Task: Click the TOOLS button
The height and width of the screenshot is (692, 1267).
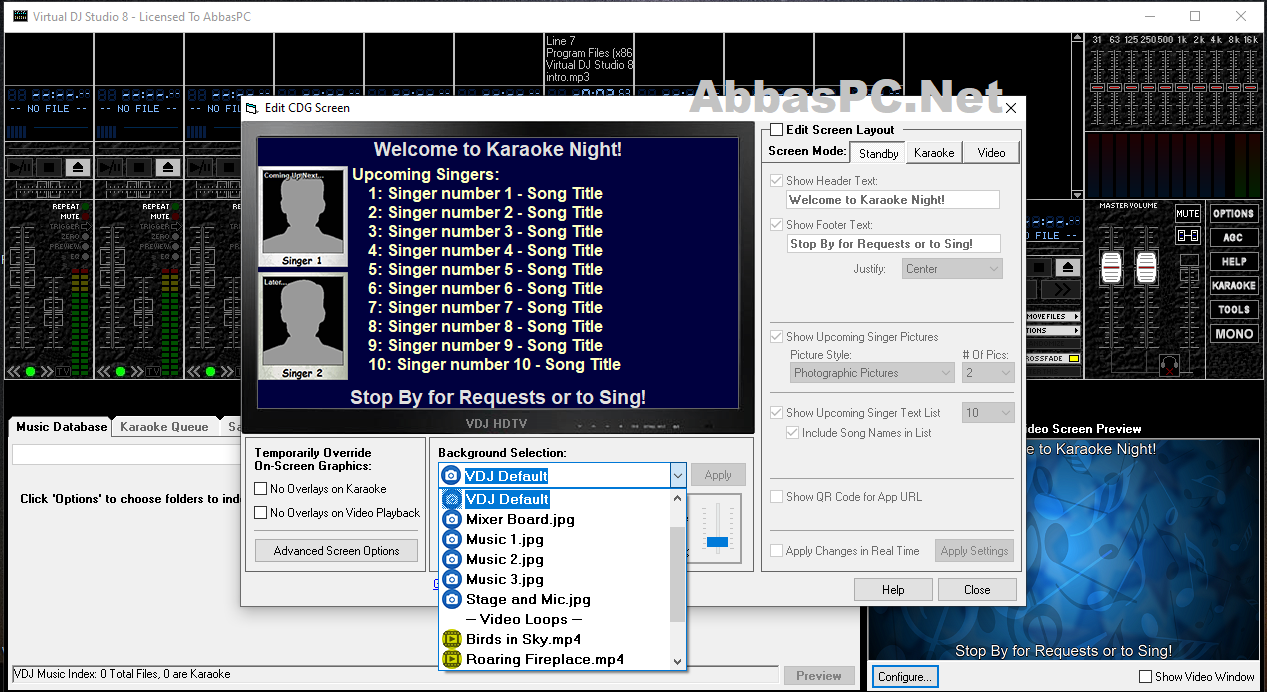Action: (x=1234, y=310)
